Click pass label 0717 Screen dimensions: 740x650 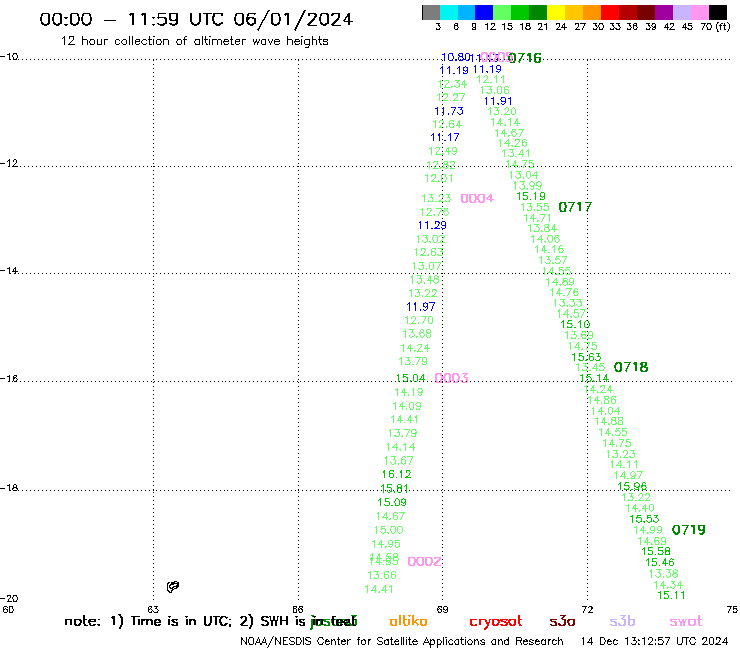click(x=575, y=207)
